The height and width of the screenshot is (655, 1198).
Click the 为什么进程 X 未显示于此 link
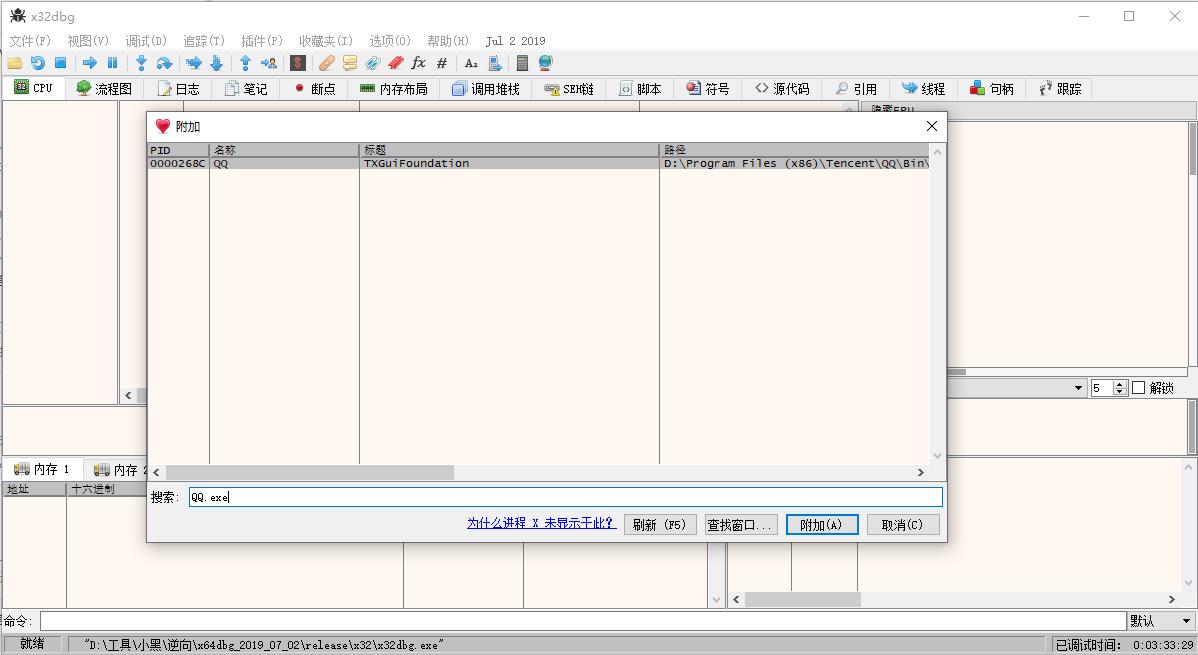pyautogui.click(x=540, y=523)
